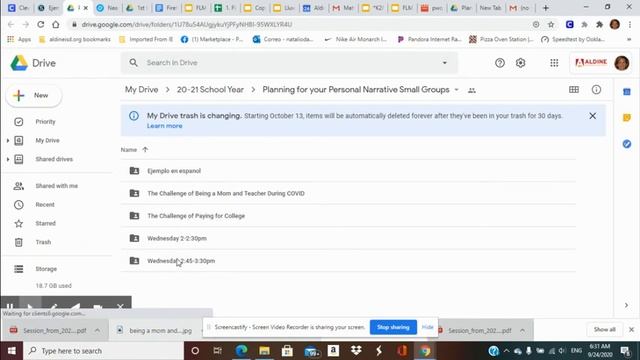Go to 20-21 School Year breadcrumb

point(210,90)
